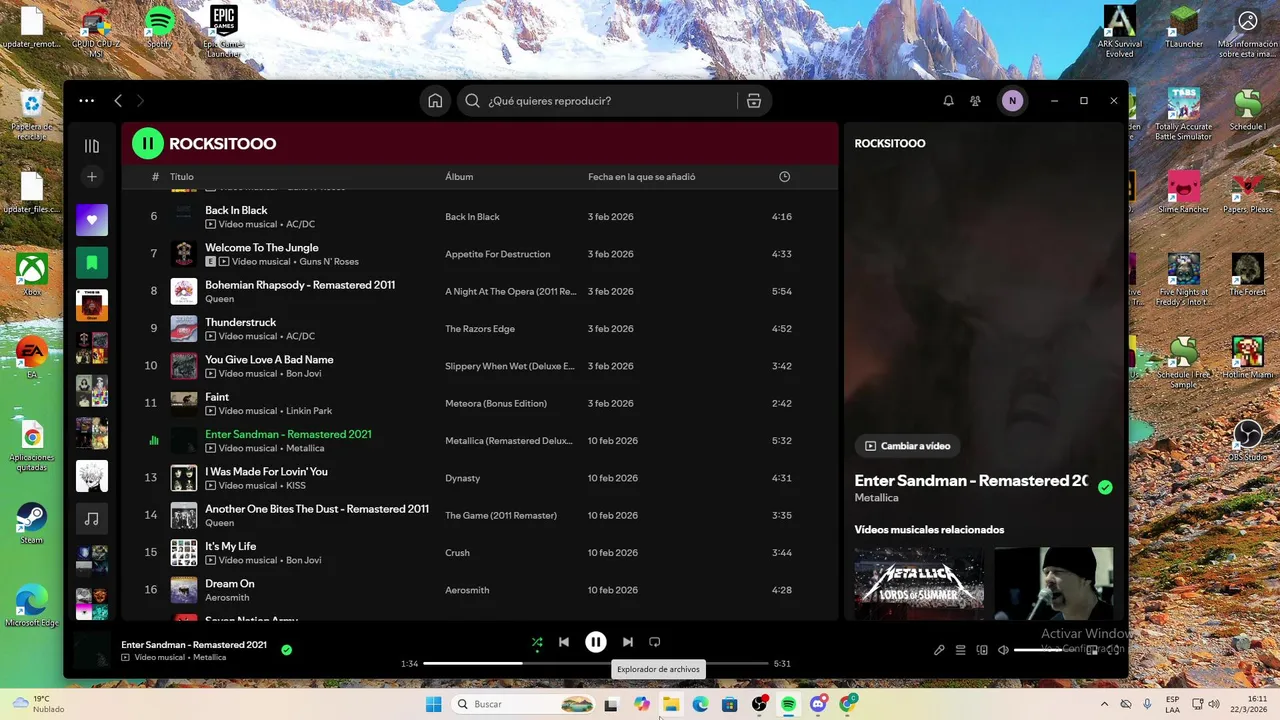Toggle repeat mode in player bar

click(655, 642)
